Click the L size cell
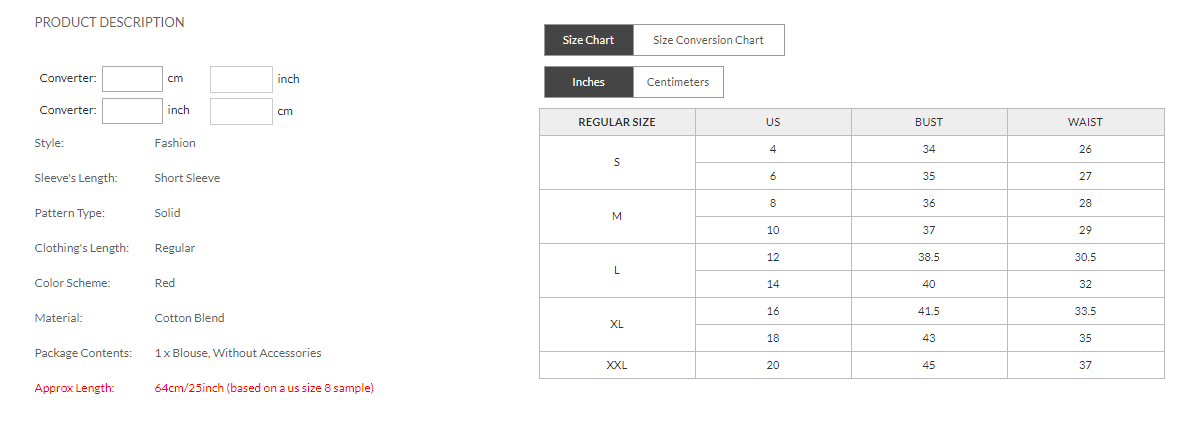Image resolution: width=1203 pixels, height=427 pixels. click(x=617, y=270)
